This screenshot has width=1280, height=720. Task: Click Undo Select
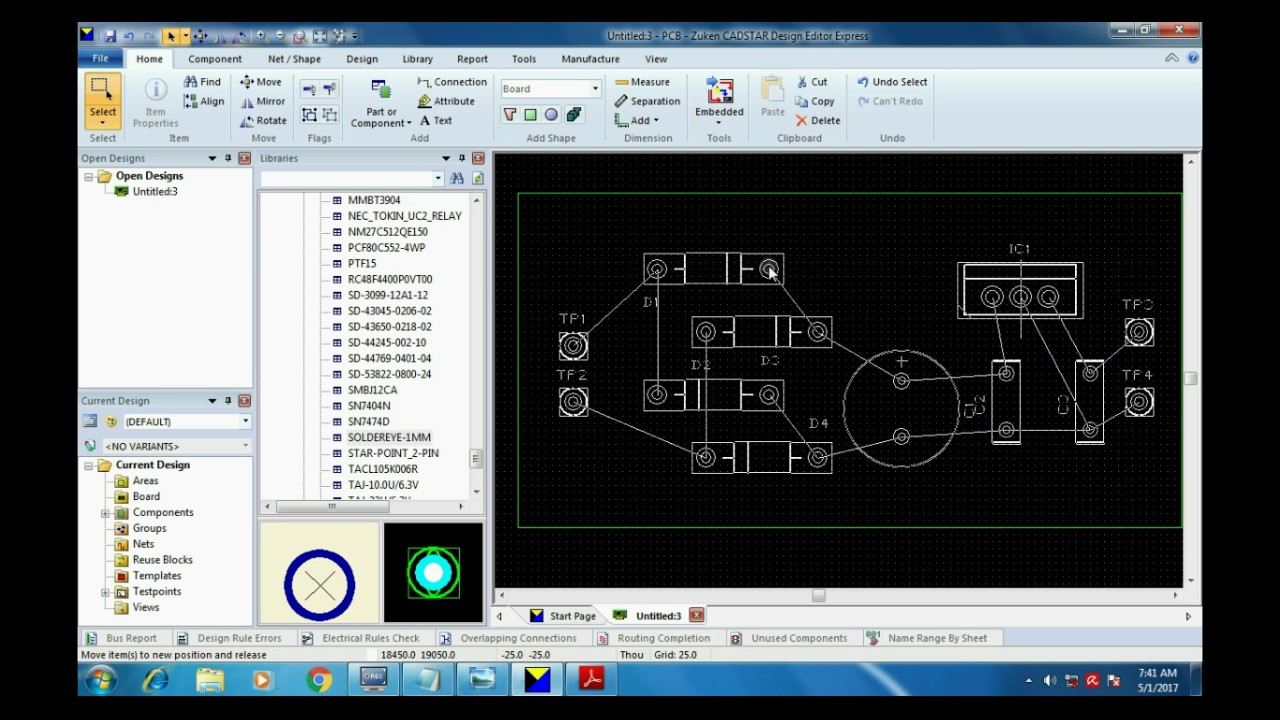point(892,82)
